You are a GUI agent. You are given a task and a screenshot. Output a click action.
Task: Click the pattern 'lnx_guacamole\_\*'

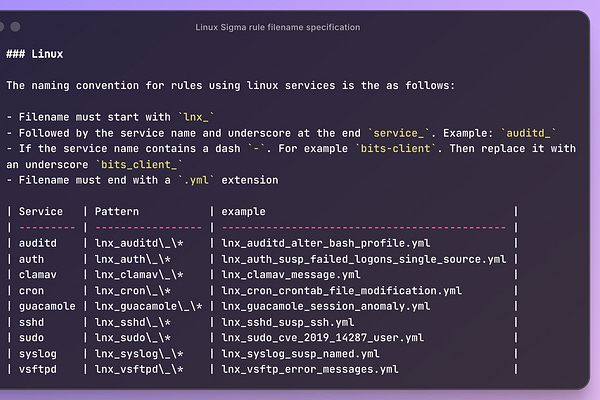click(148, 307)
